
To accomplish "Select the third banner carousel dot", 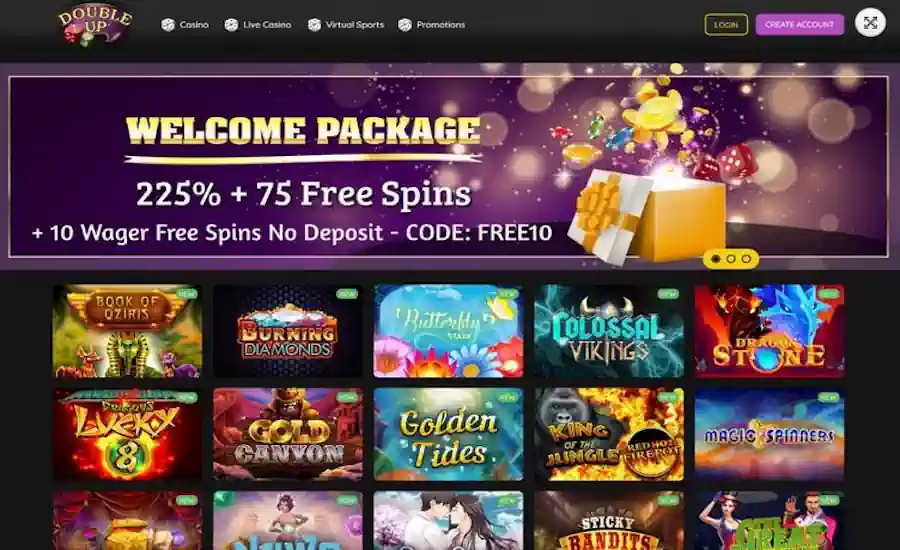I will tap(746, 259).
